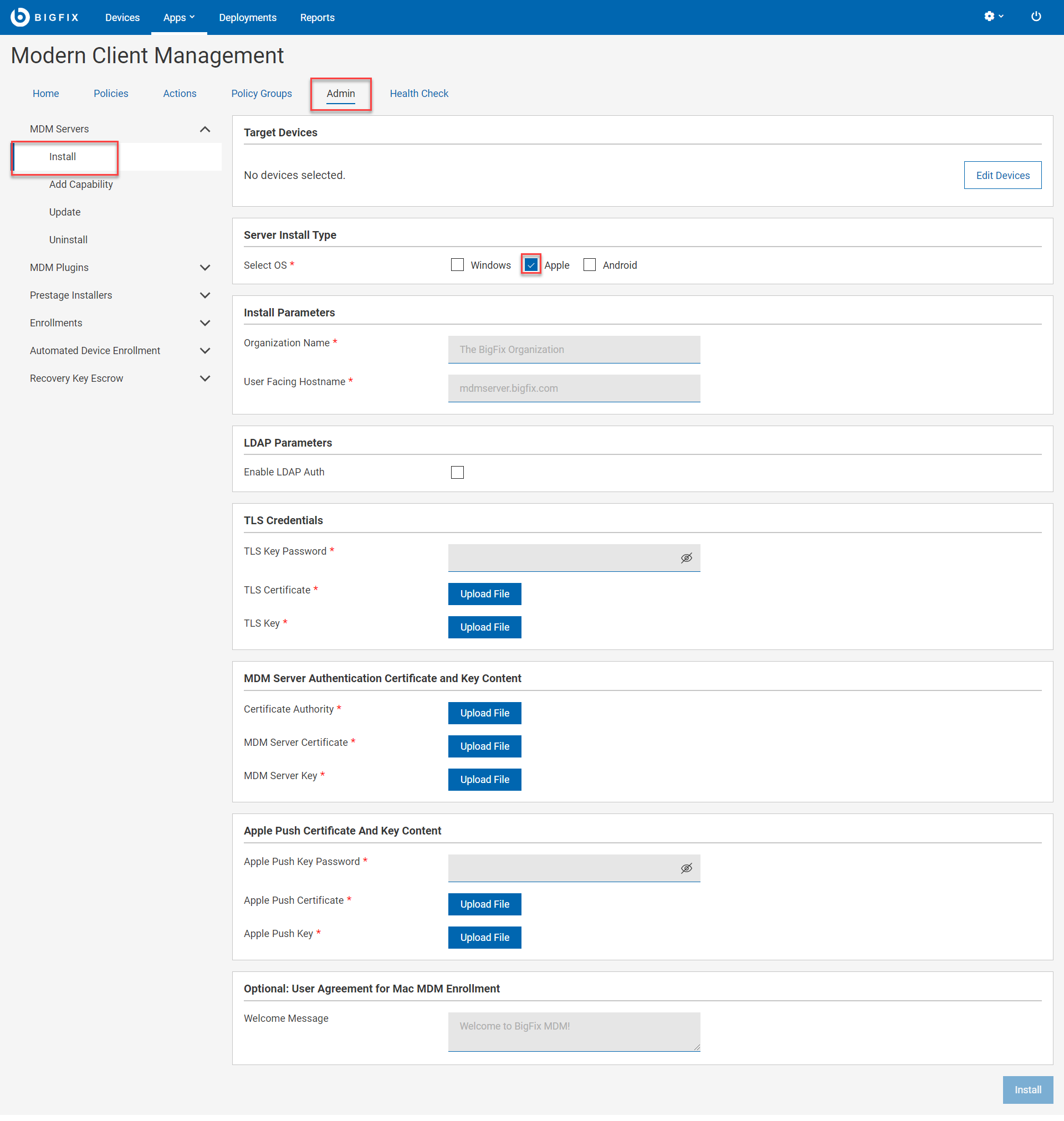
Task: Show Apple Push Key Password eye icon
Action: tap(686, 868)
